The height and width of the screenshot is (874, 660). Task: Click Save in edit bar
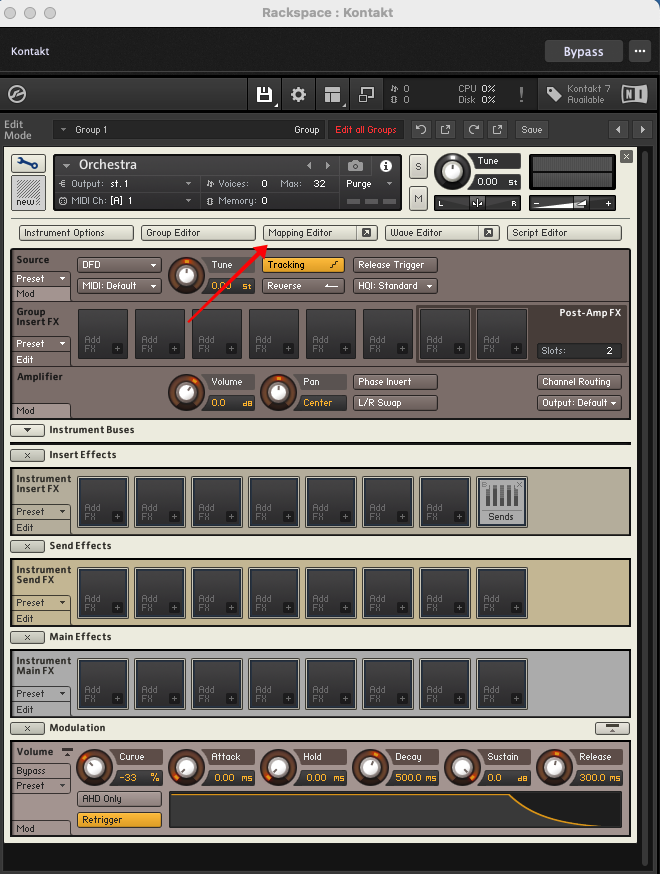532,129
